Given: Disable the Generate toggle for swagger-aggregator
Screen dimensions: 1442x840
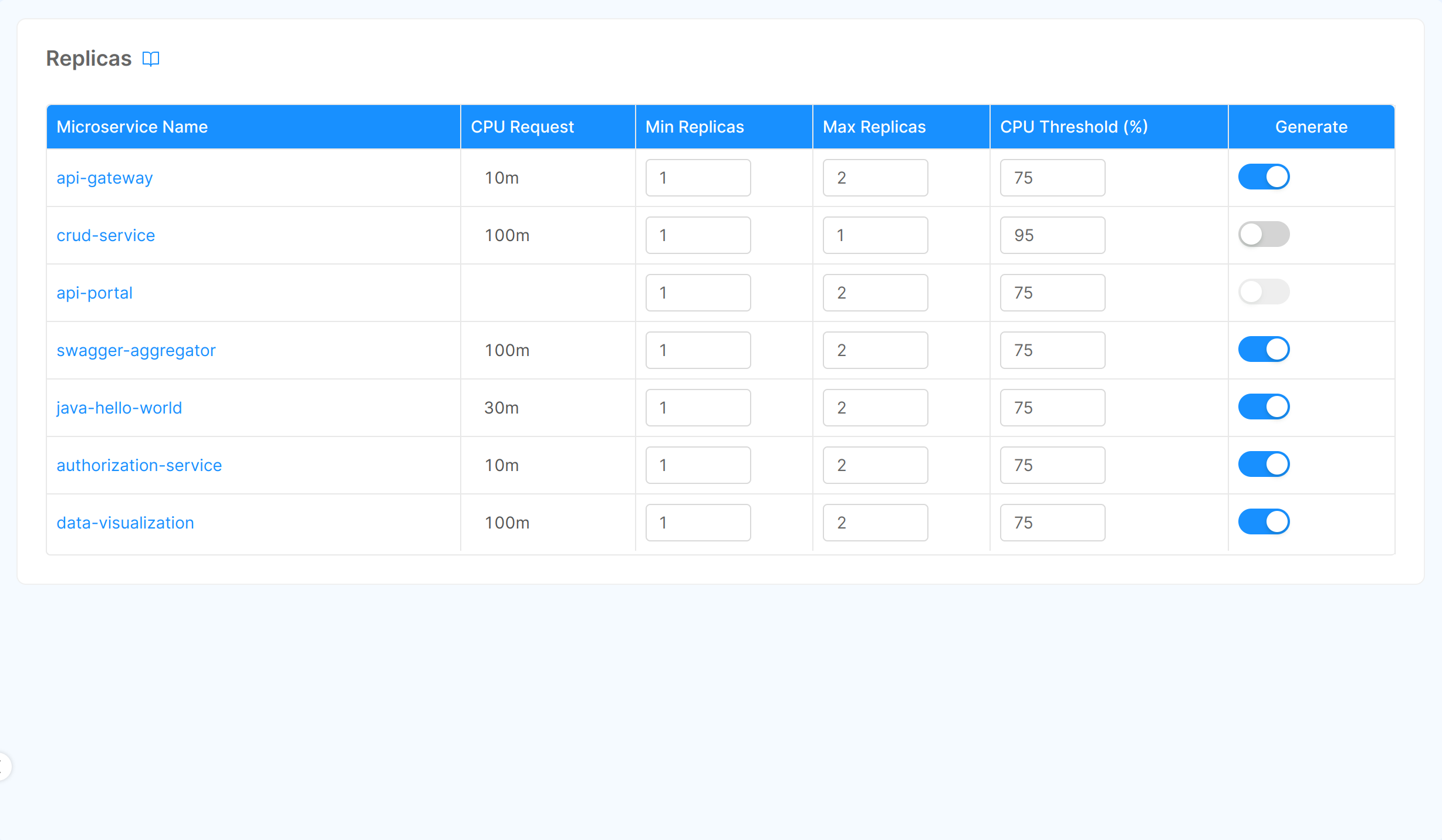Looking at the screenshot, I should click(1264, 349).
